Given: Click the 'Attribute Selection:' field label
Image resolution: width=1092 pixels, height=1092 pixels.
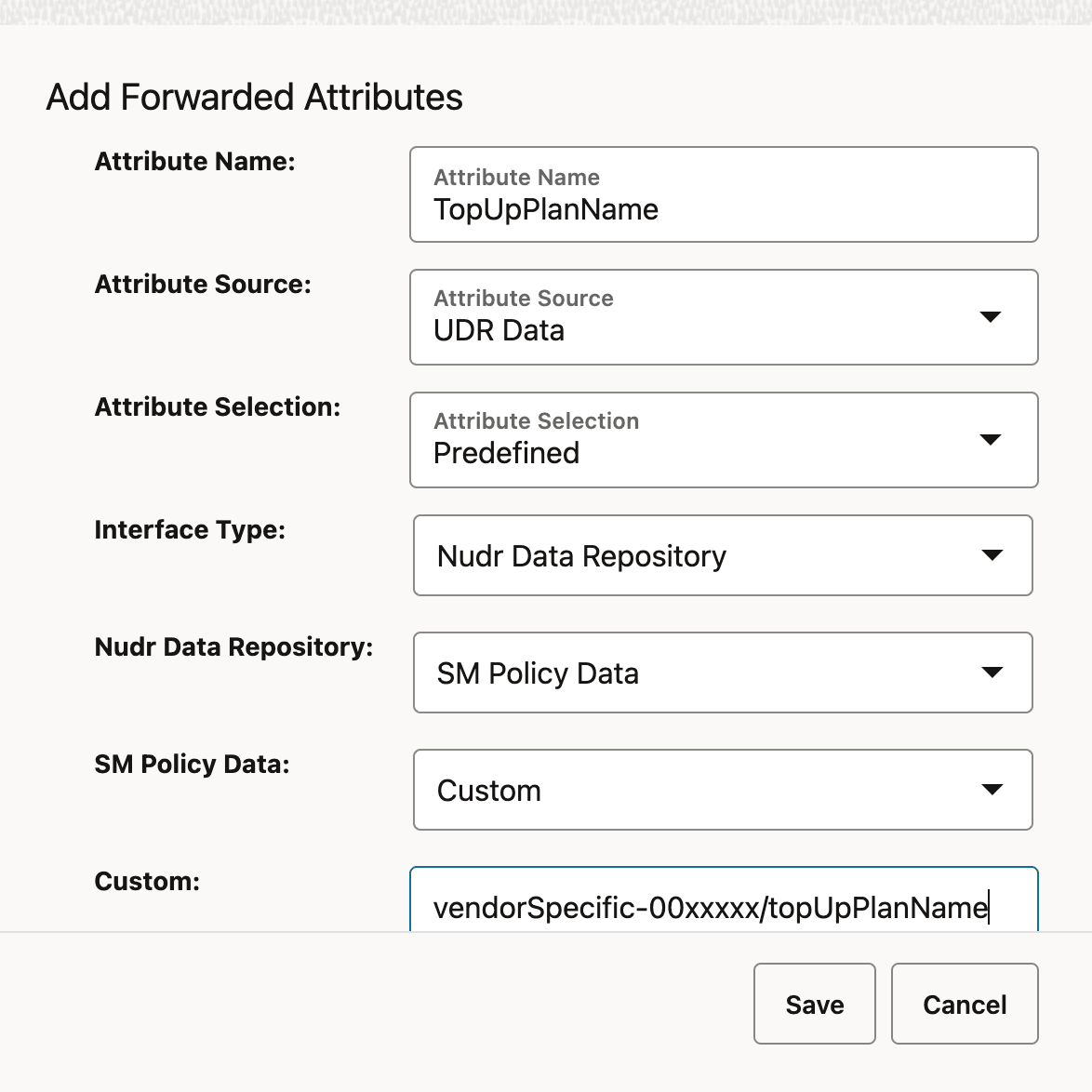Looking at the screenshot, I should (x=218, y=406).
